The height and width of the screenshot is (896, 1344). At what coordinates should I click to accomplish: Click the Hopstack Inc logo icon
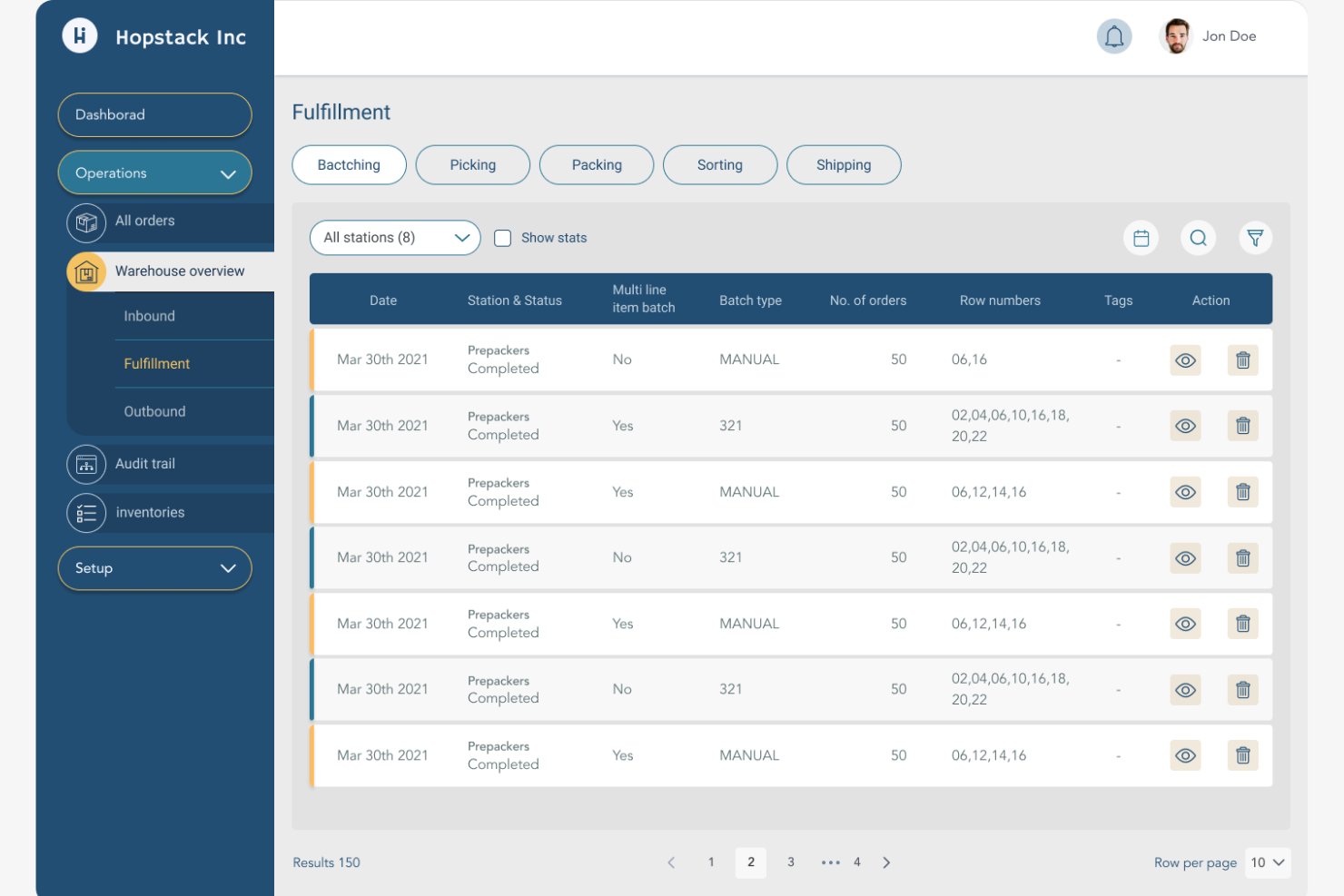[79, 35]
